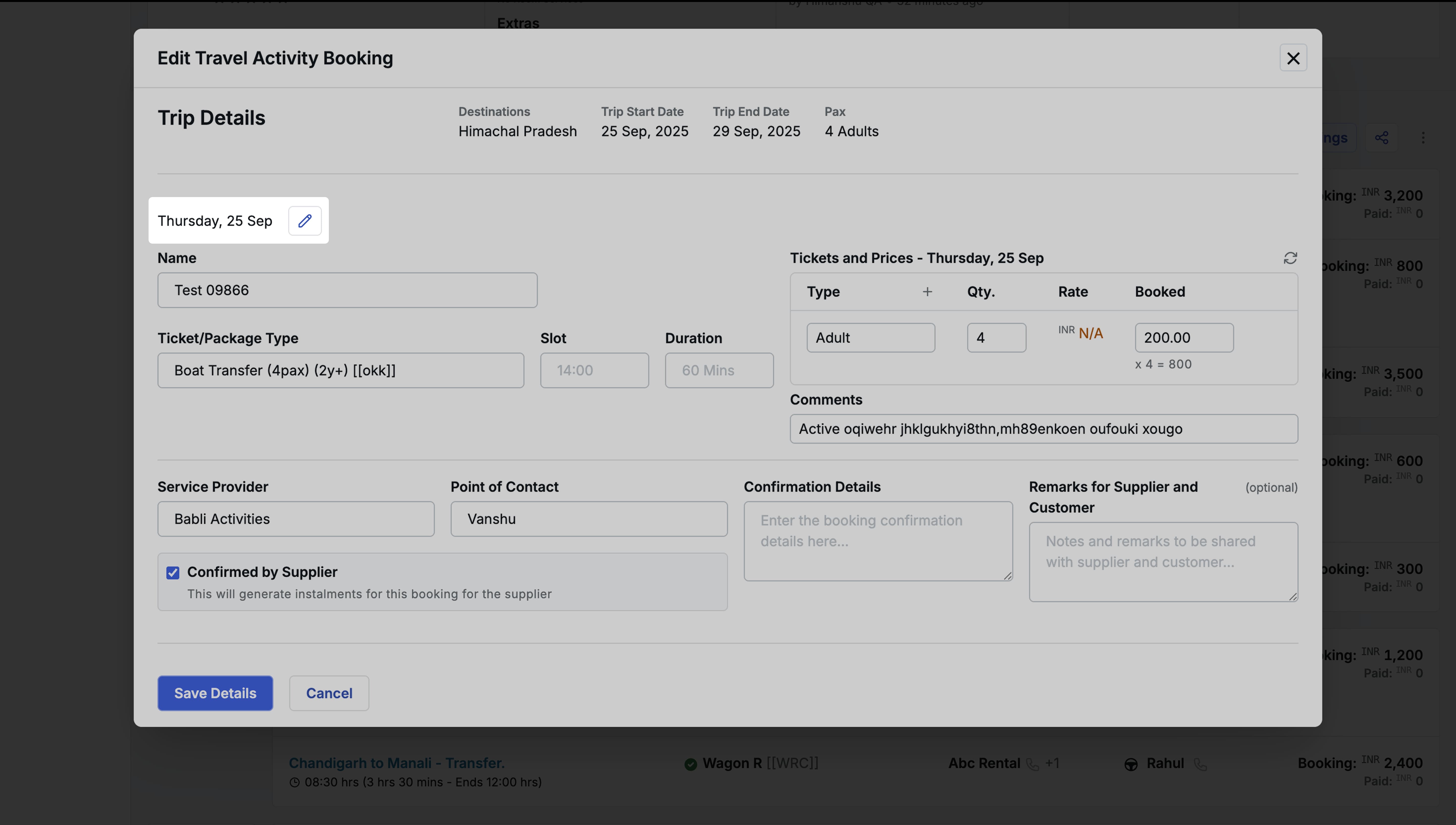Open the Point of Contact field showing Vanshu

coord(588,518)
